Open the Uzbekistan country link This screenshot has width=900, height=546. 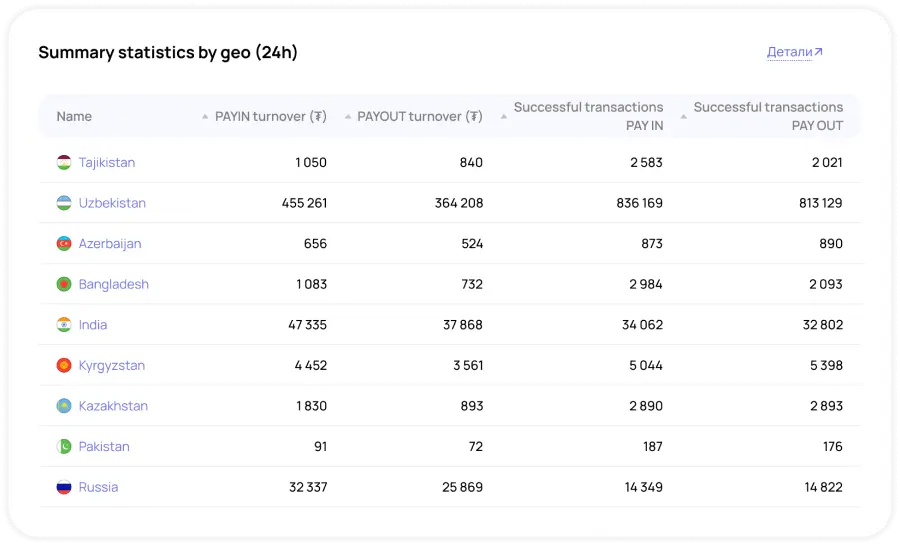tap(112, 203)
